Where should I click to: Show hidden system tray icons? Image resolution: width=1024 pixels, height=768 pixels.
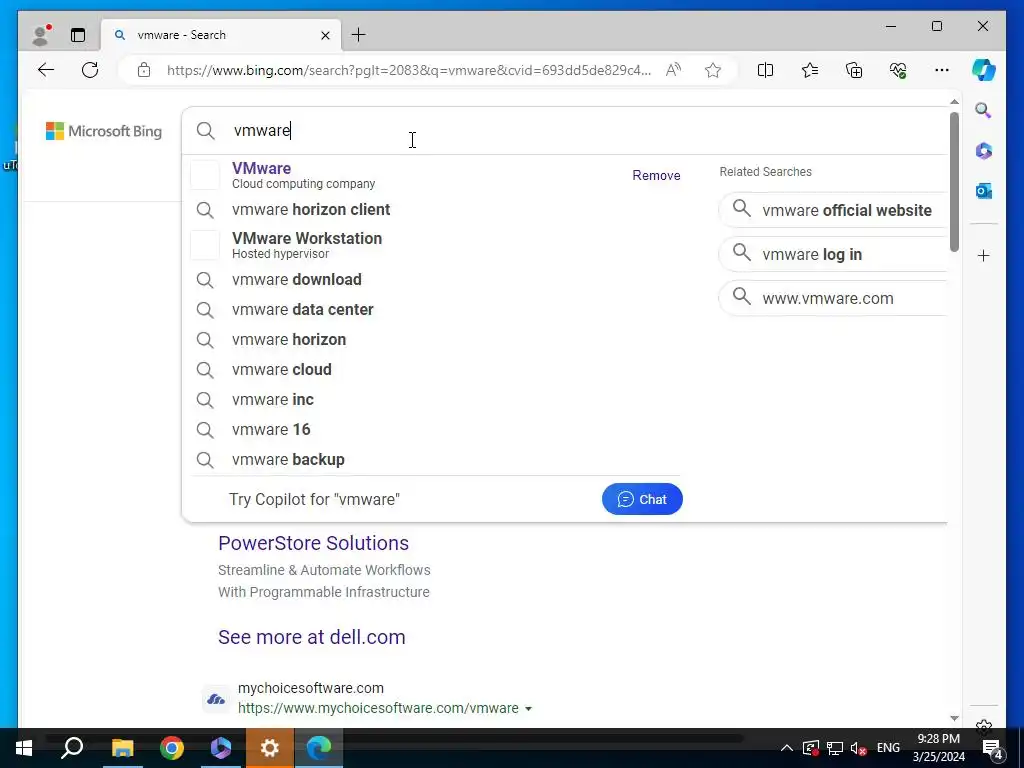tap(787, 748)
